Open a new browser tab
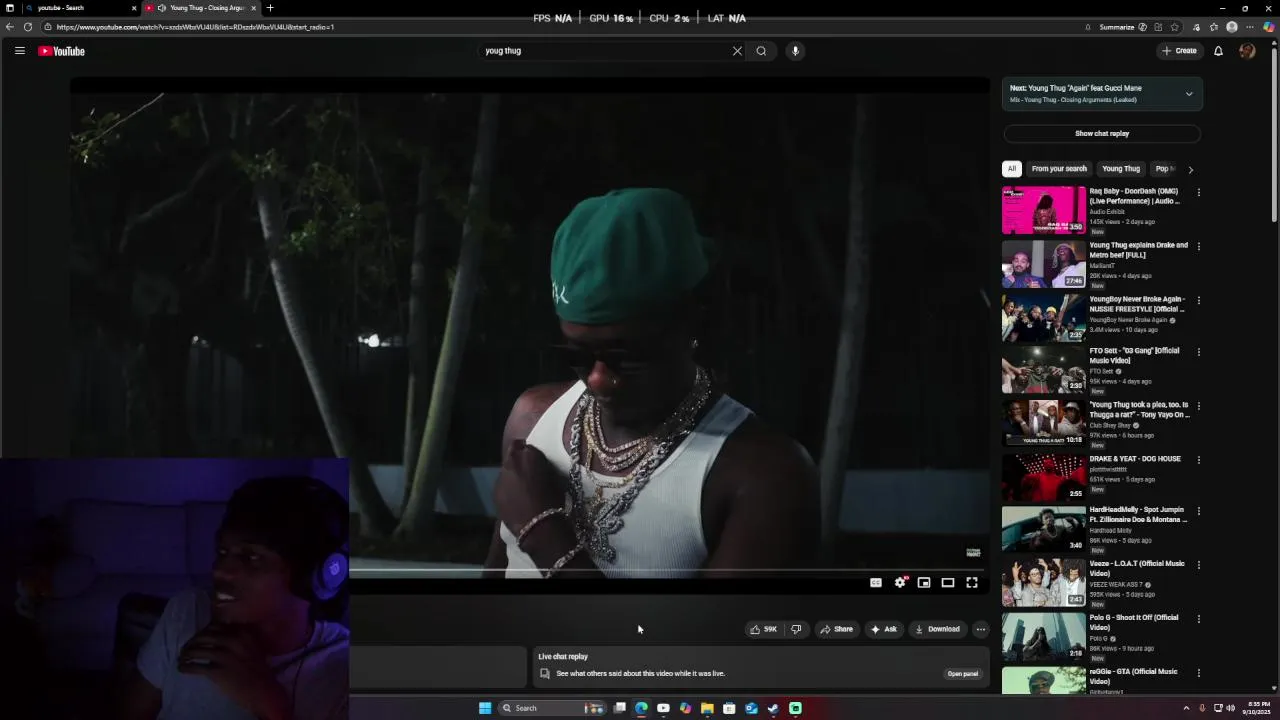1280x720 pixels. click(270, 8)
